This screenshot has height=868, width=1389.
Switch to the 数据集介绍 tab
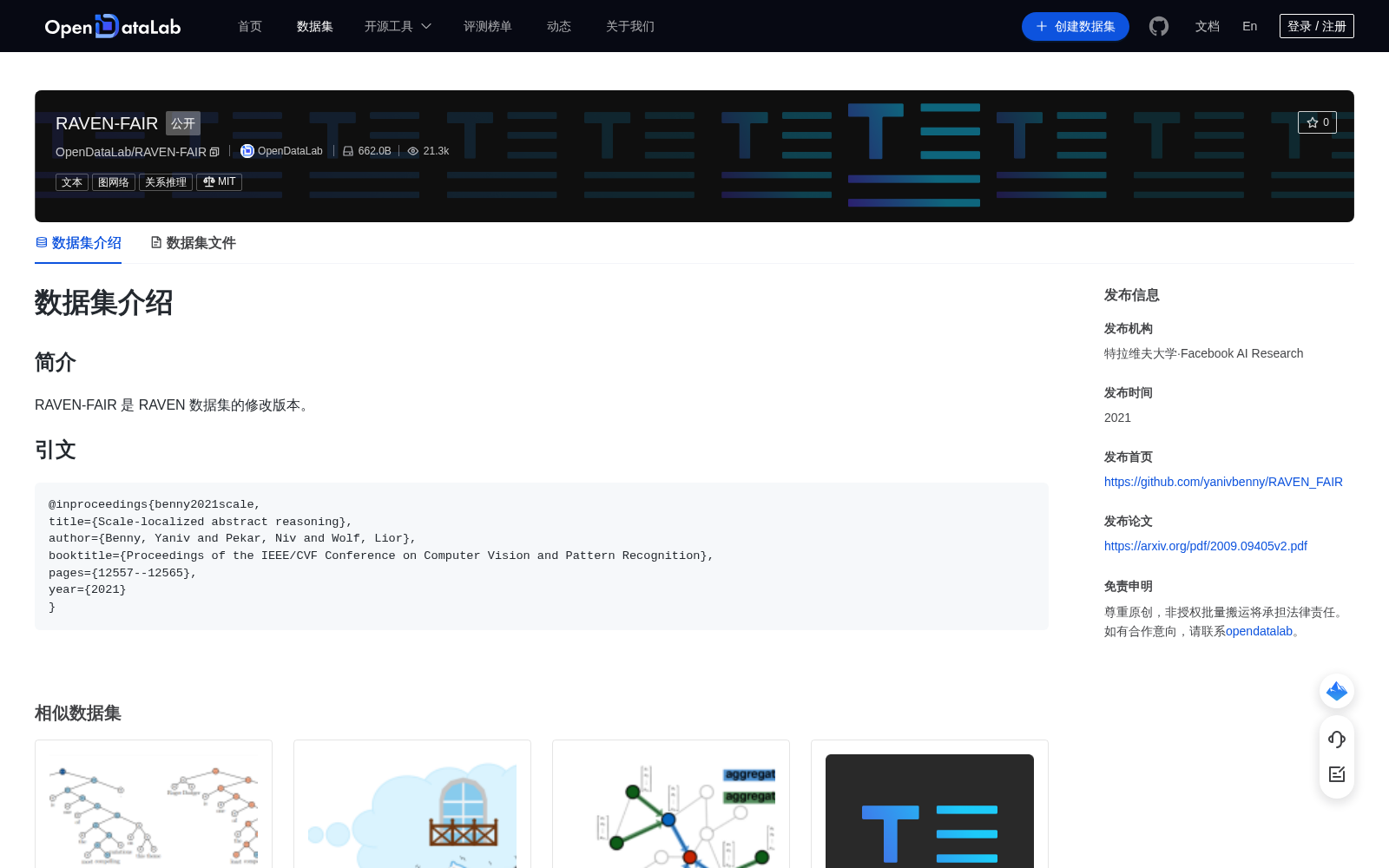click(x=78, y=243)
